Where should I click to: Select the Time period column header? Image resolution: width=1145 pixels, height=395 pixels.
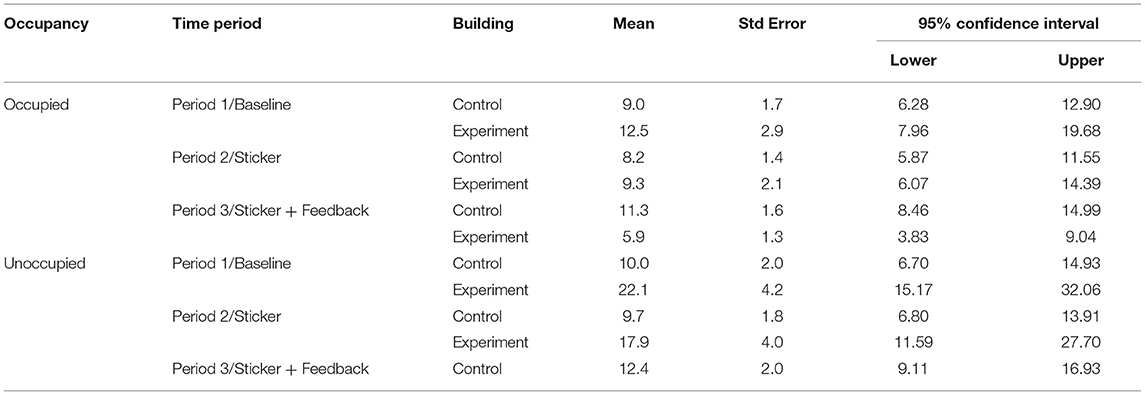tap(217, 23)
